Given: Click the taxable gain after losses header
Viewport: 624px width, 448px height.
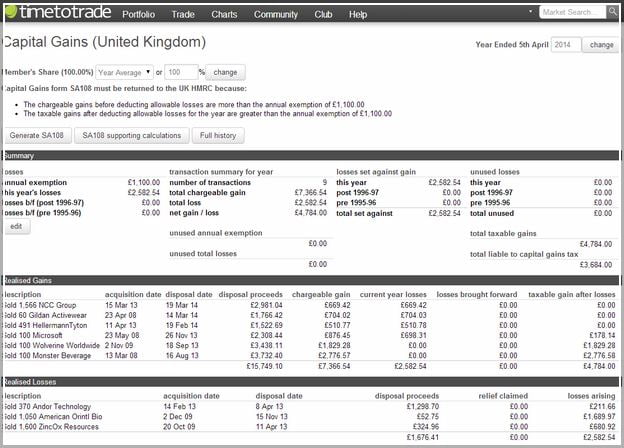Looking at the screenshot, I should click(x=572, y=294).
